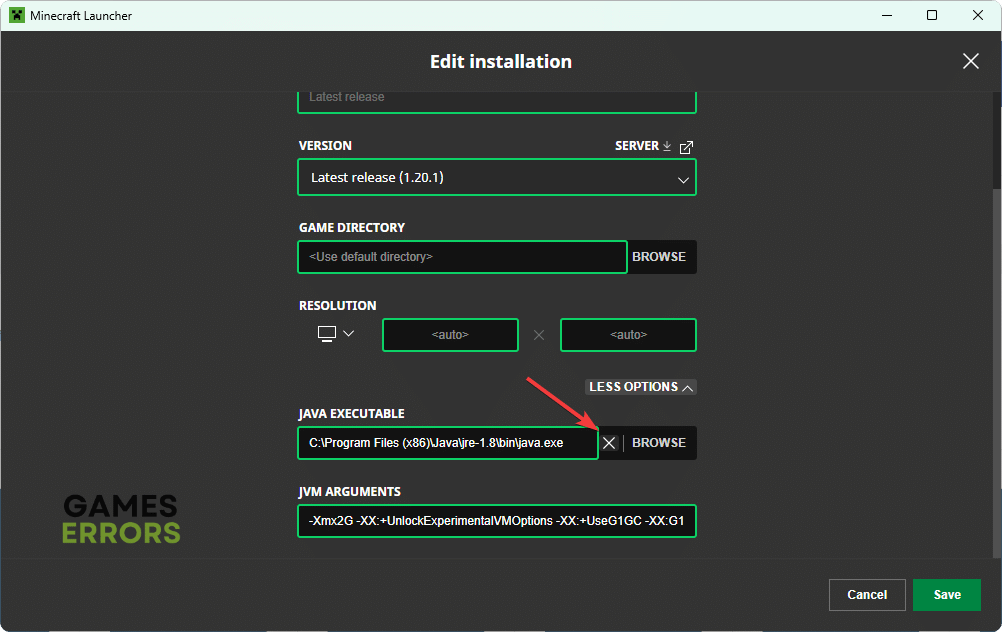Click the external link icon beside SERVER
This screenshot has width=1002, height=632.
(686, 147)
